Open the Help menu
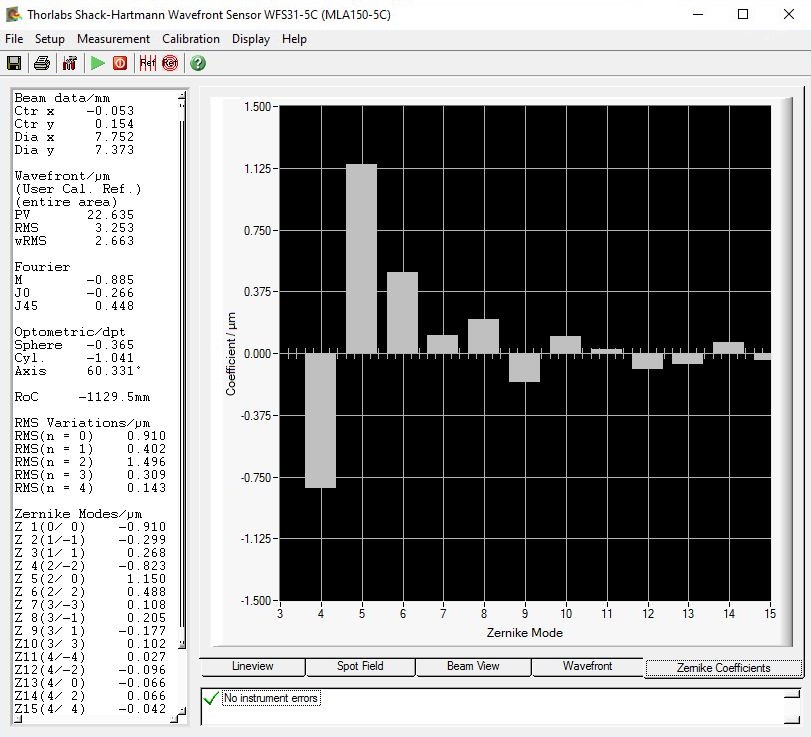 [x=294, y=39]
